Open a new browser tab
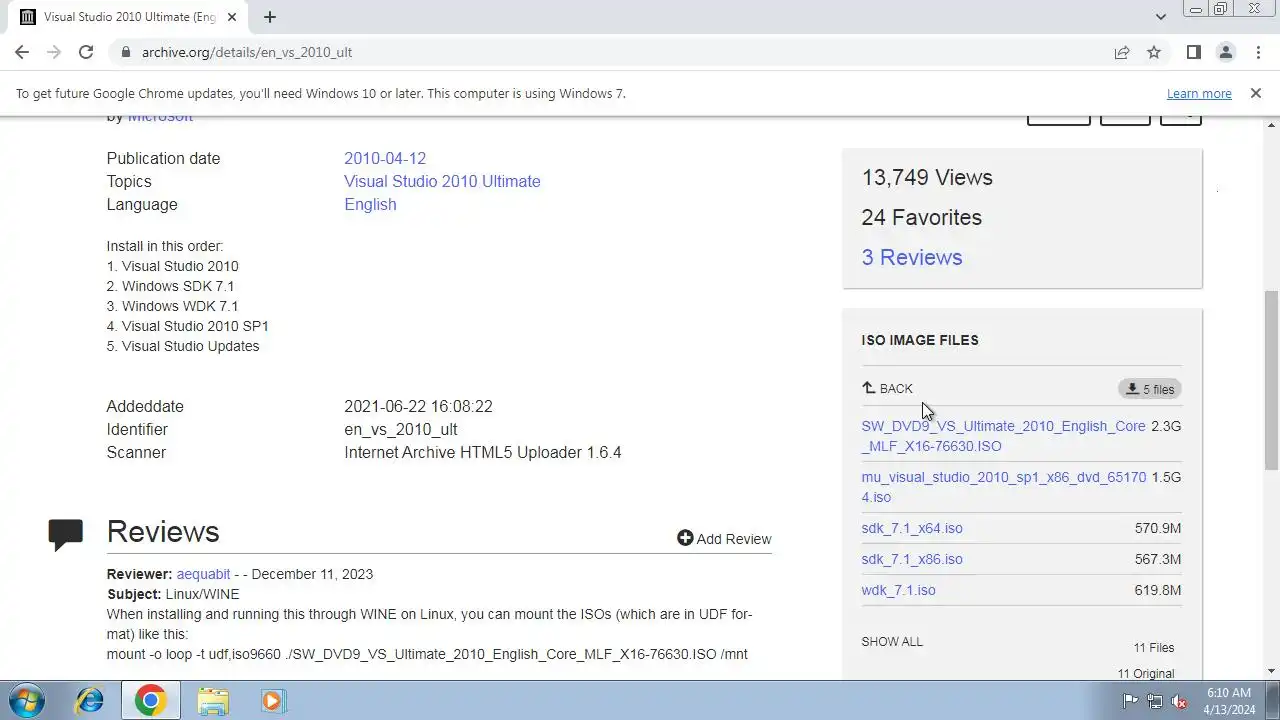This screenshot has height=720, width=1280. tap(270, 17)
